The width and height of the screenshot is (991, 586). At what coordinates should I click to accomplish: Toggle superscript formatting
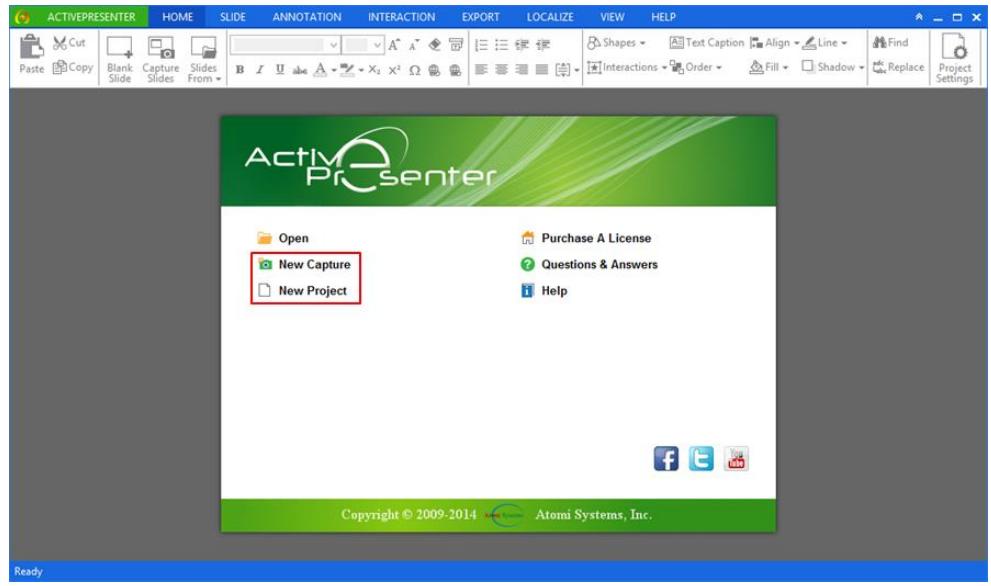(394, 70)
